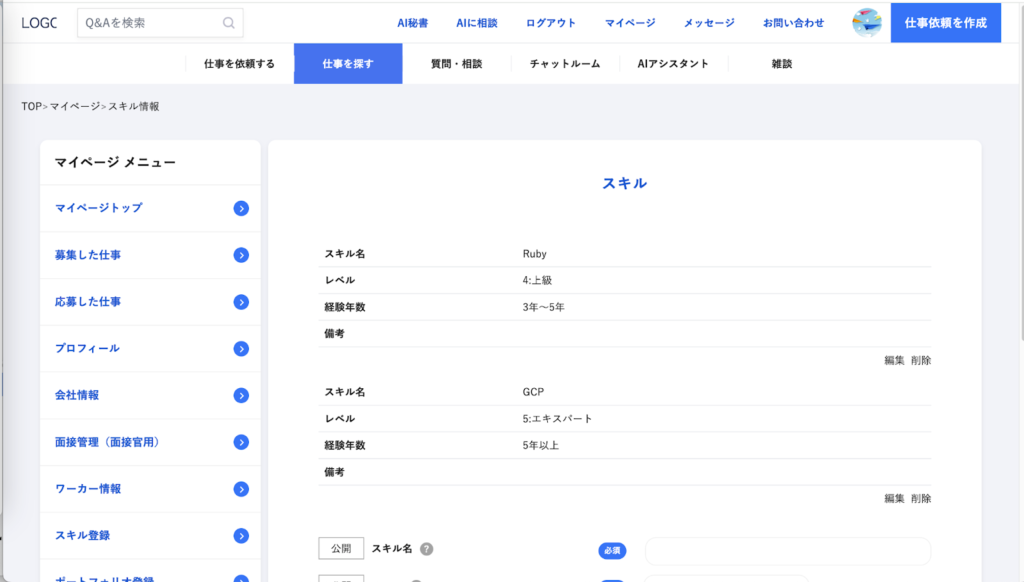This screenshot has height=582, width=1024.
Task: Click arrow icon beside マイページトップ
Action: (241, 208)
